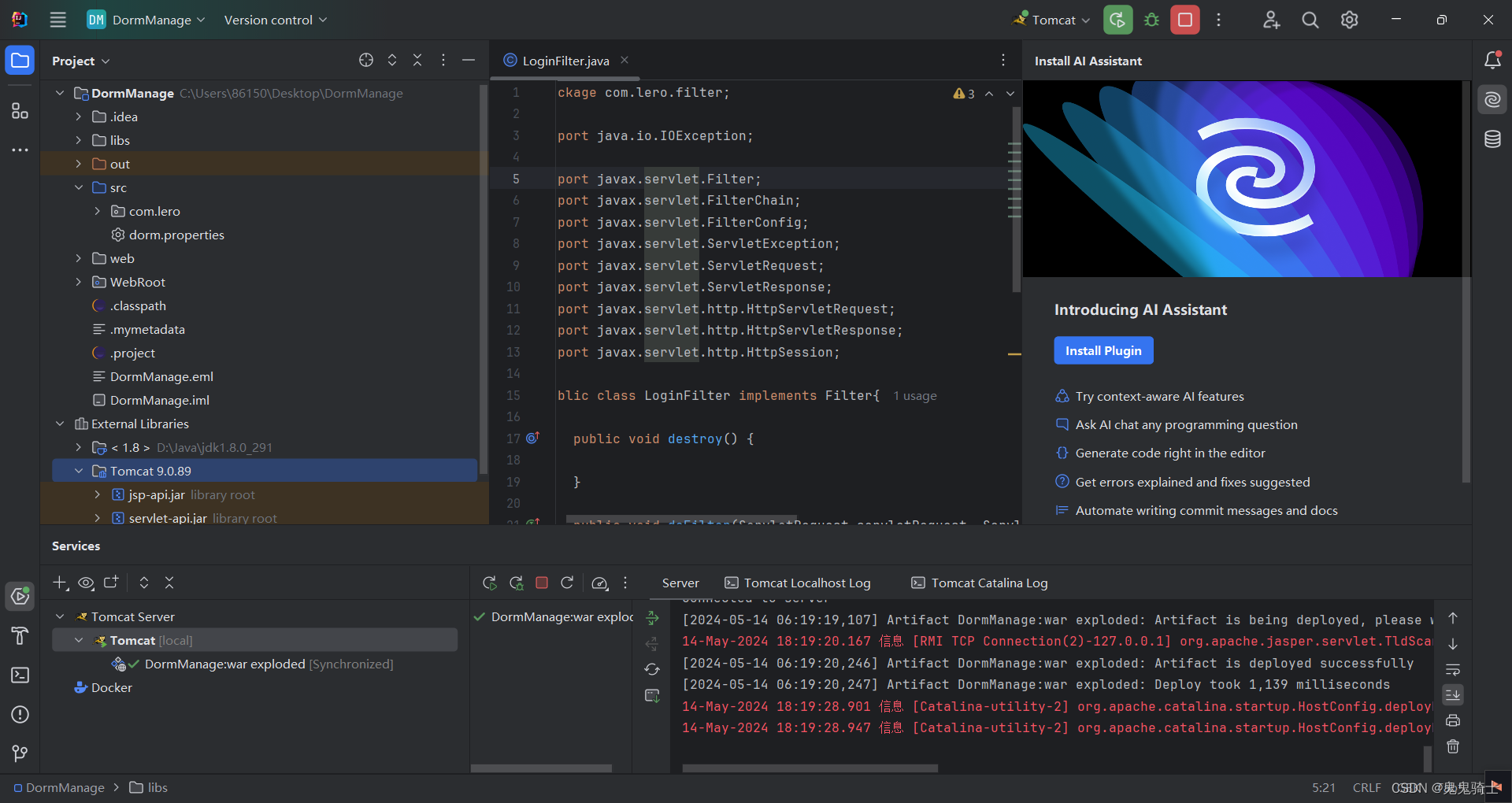The height and width of the screenshot is (803, 1512).
Task: Open the Database tool window icon
Action: click(x=1492, y=139)
